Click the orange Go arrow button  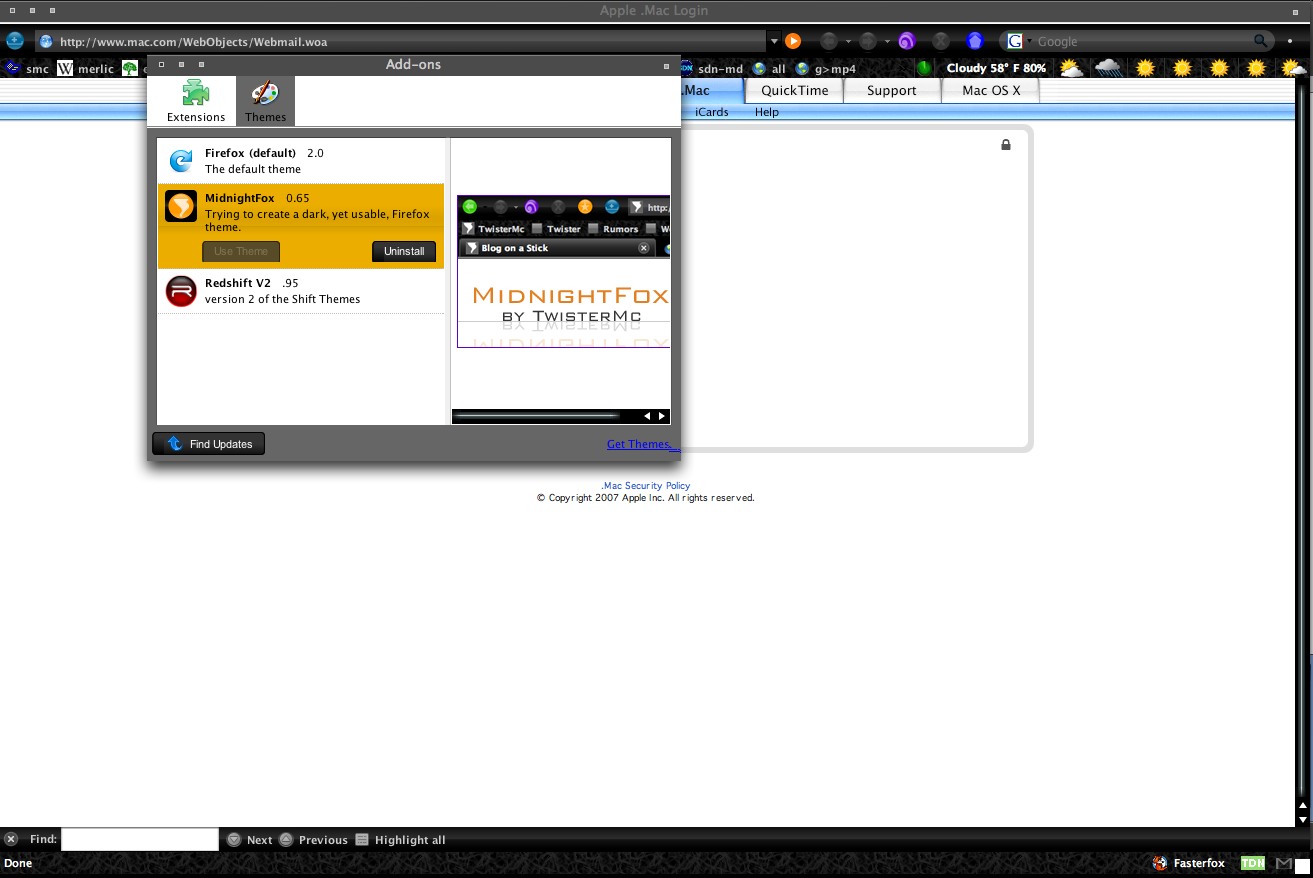click(x=792, y=41)
